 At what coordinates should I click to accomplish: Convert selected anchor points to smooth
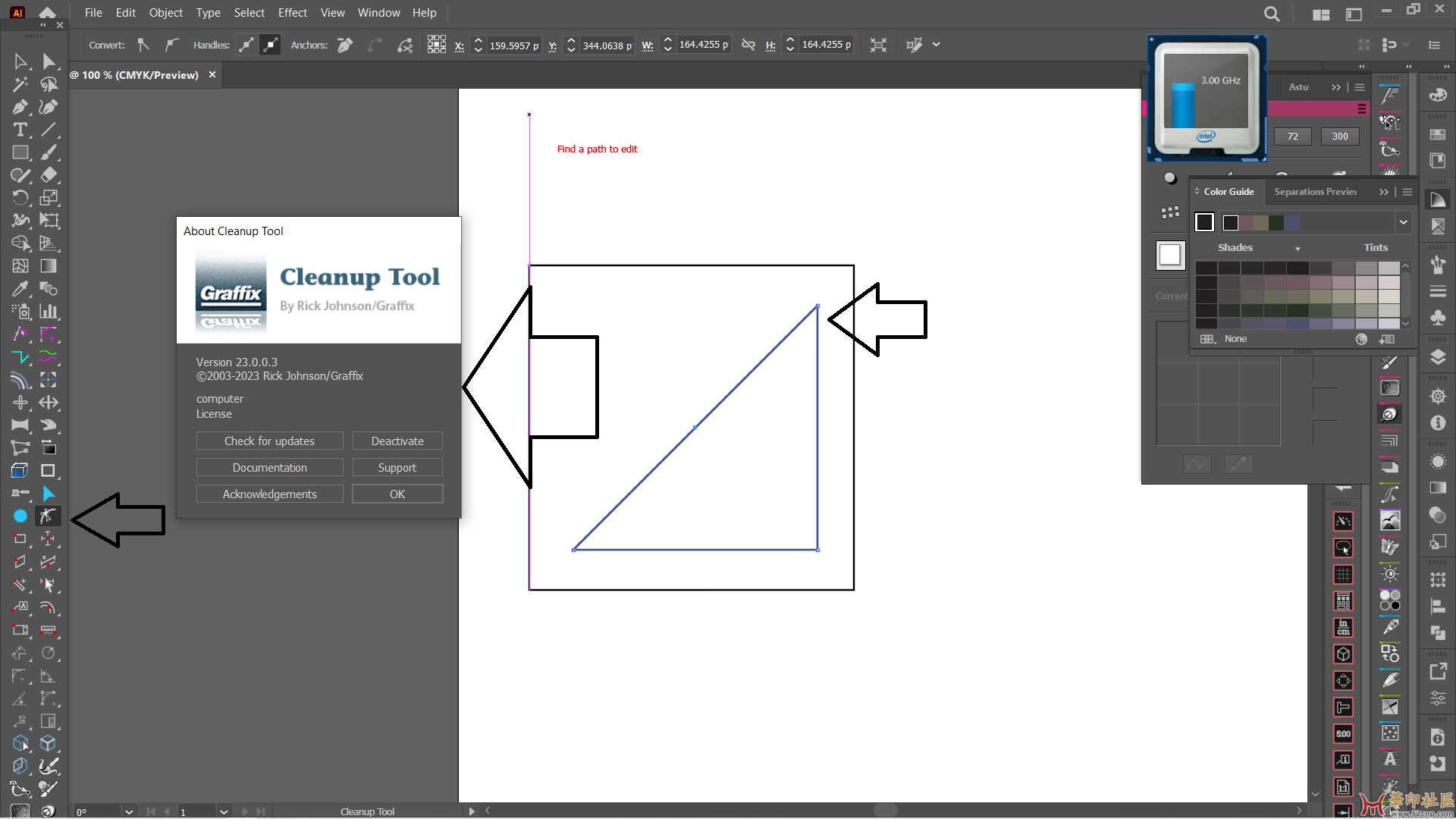click(x=171, y=45)
